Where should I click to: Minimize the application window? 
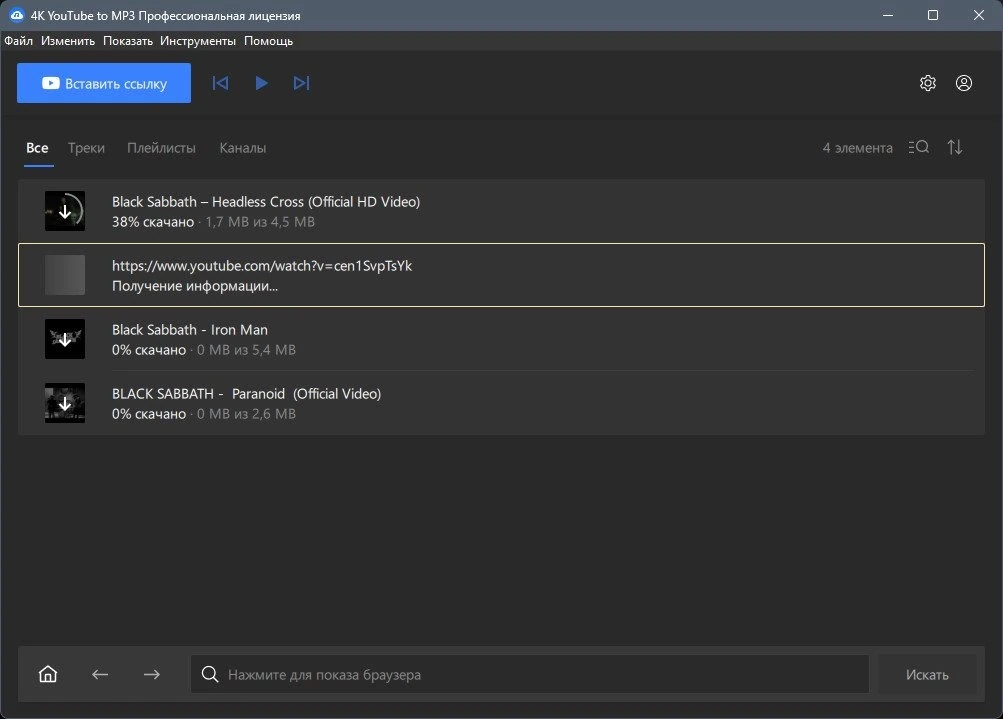(888, 15)
